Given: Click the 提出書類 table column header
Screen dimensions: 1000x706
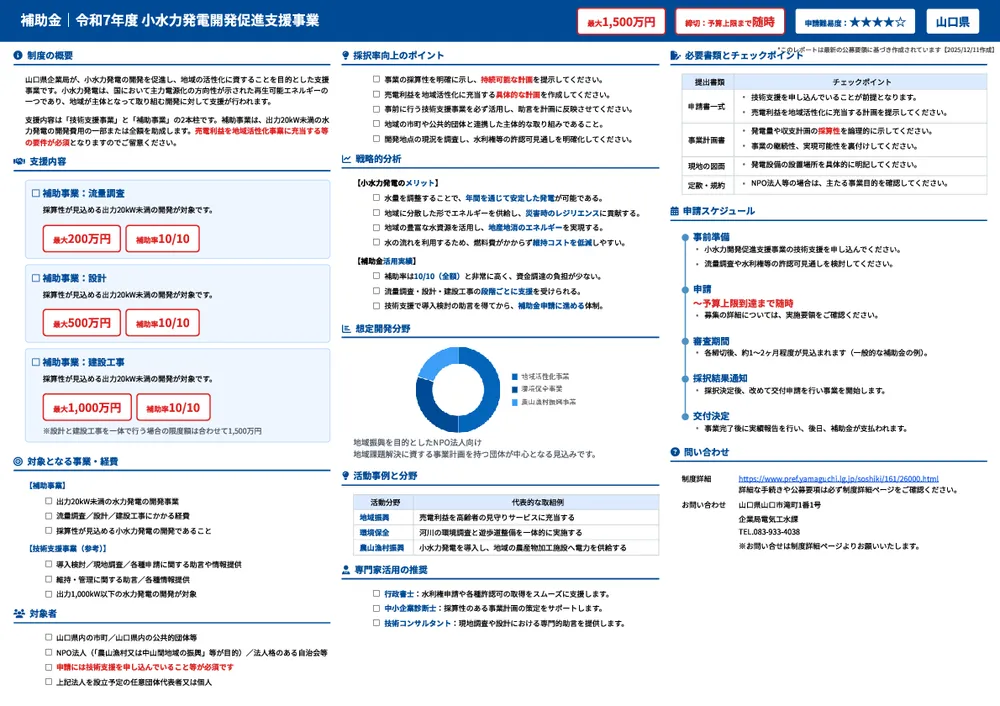Looking at the screenshot, I should pyautogui.click(x=710, y=82).
